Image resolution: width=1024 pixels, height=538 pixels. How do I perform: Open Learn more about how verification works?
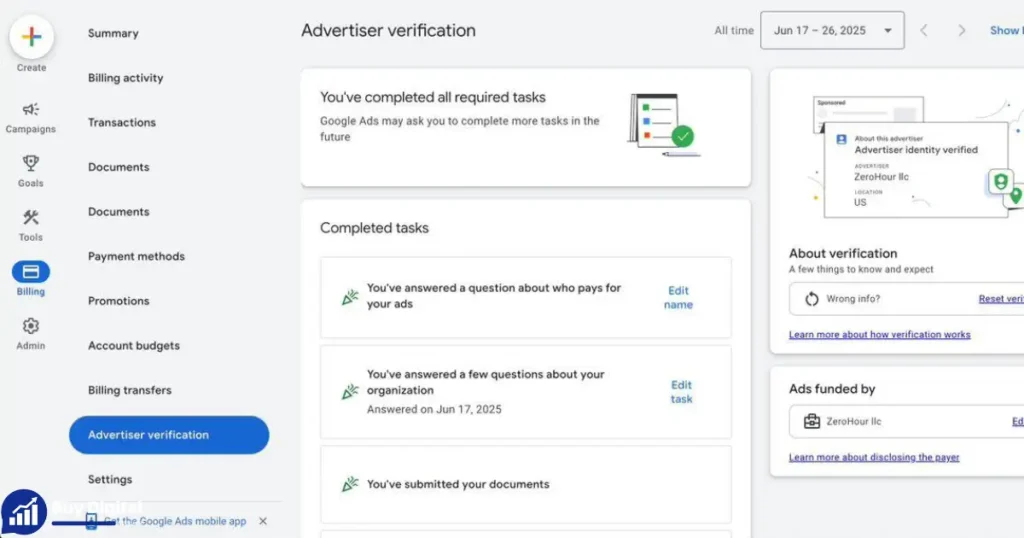pyautogui.click(x=879, y=334)
